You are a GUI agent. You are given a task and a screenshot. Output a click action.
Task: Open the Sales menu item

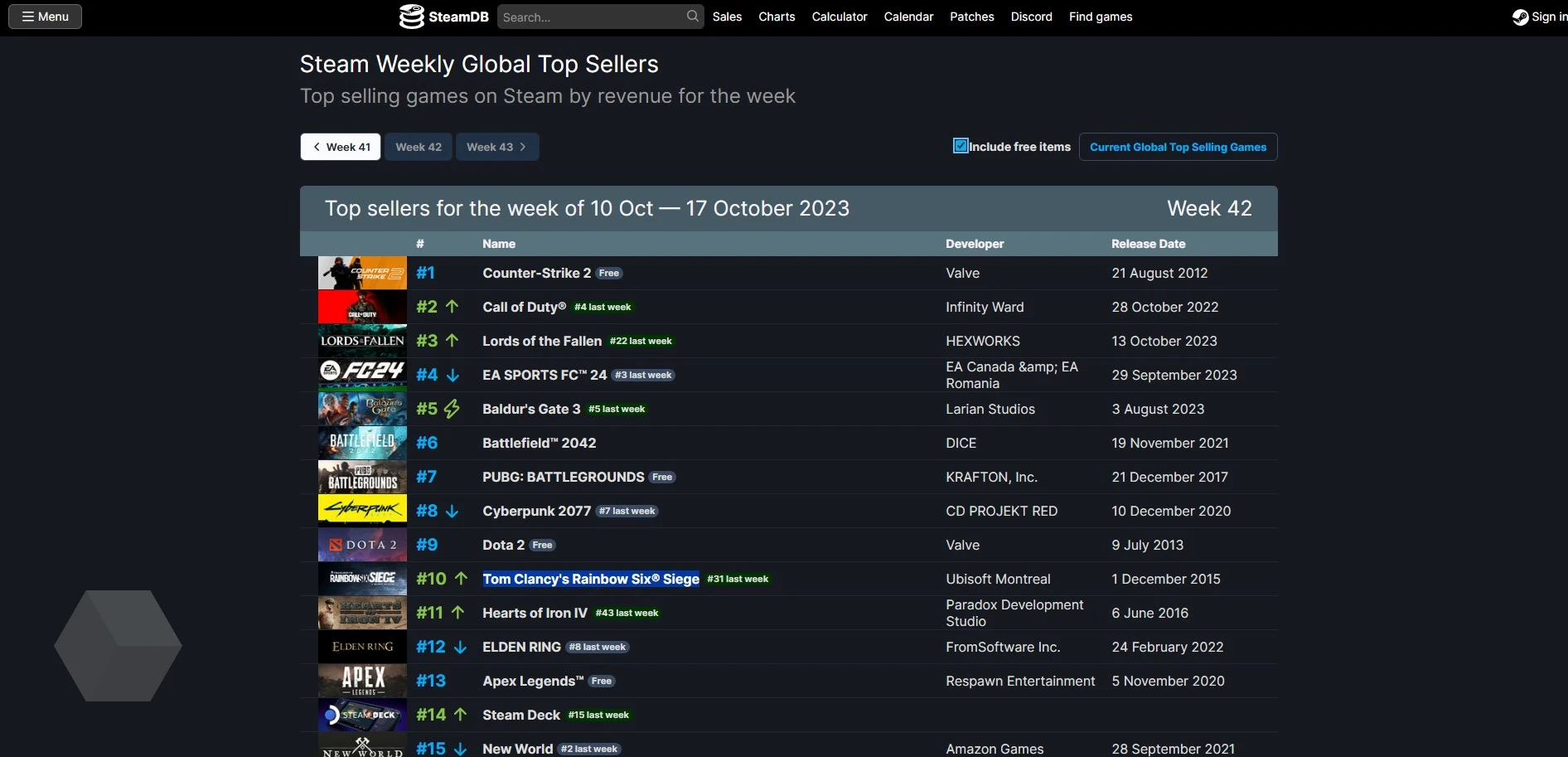click(x=727, y=17)
